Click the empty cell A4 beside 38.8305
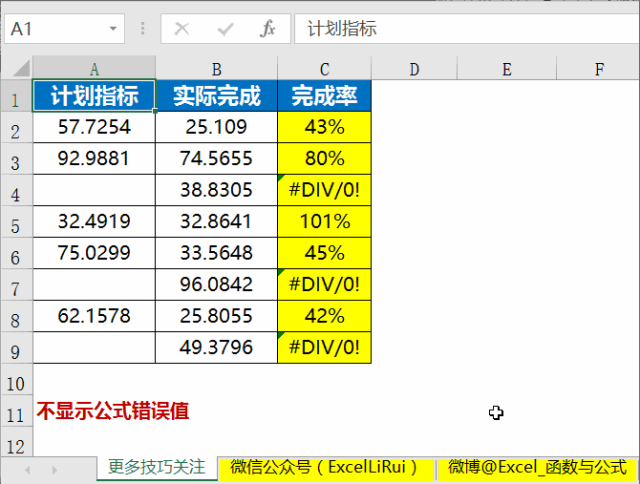The height and width of the screenshot is (484, 640). coord(94,190)
